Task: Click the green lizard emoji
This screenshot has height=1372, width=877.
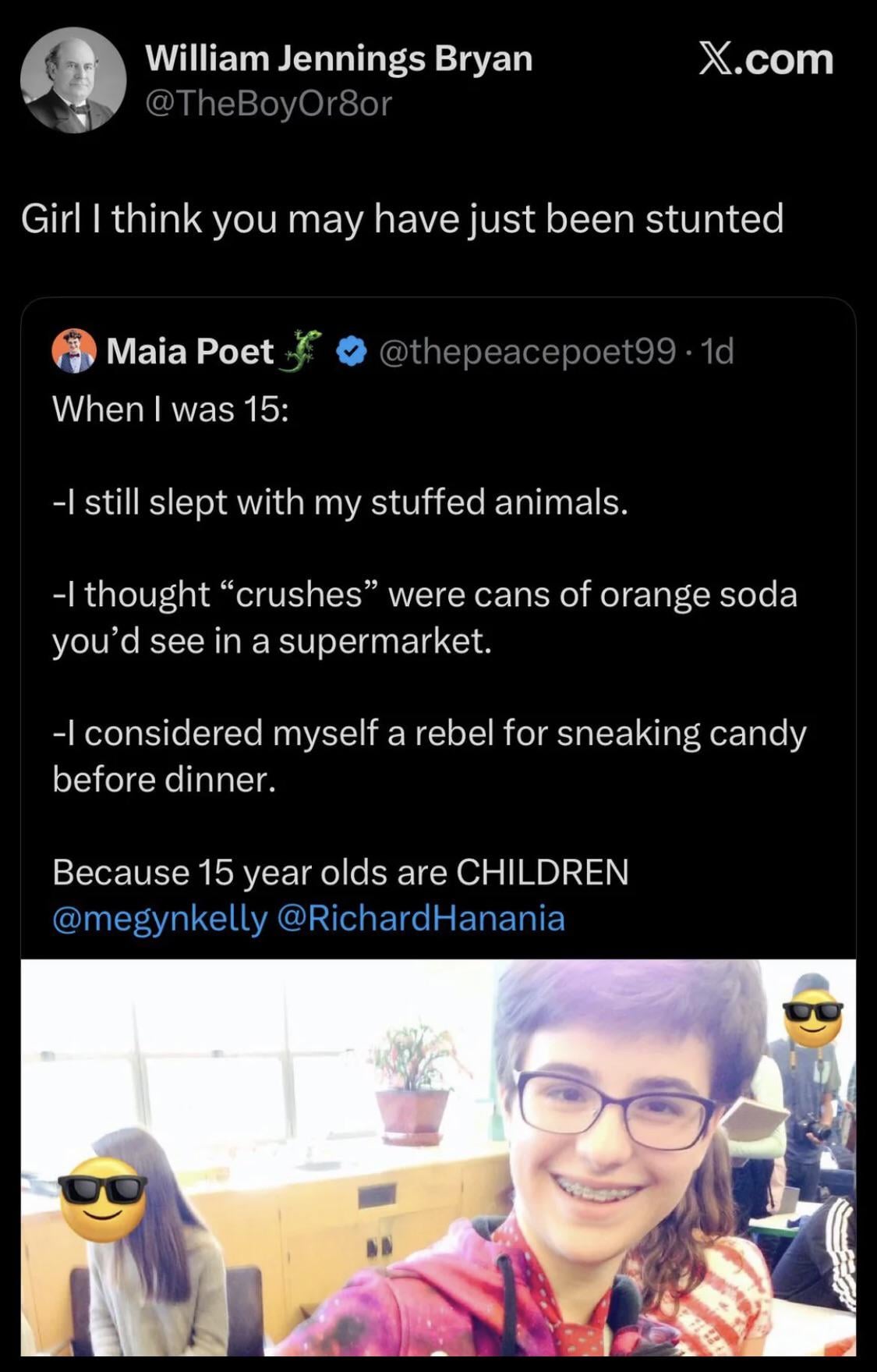Action: (304, 349)
